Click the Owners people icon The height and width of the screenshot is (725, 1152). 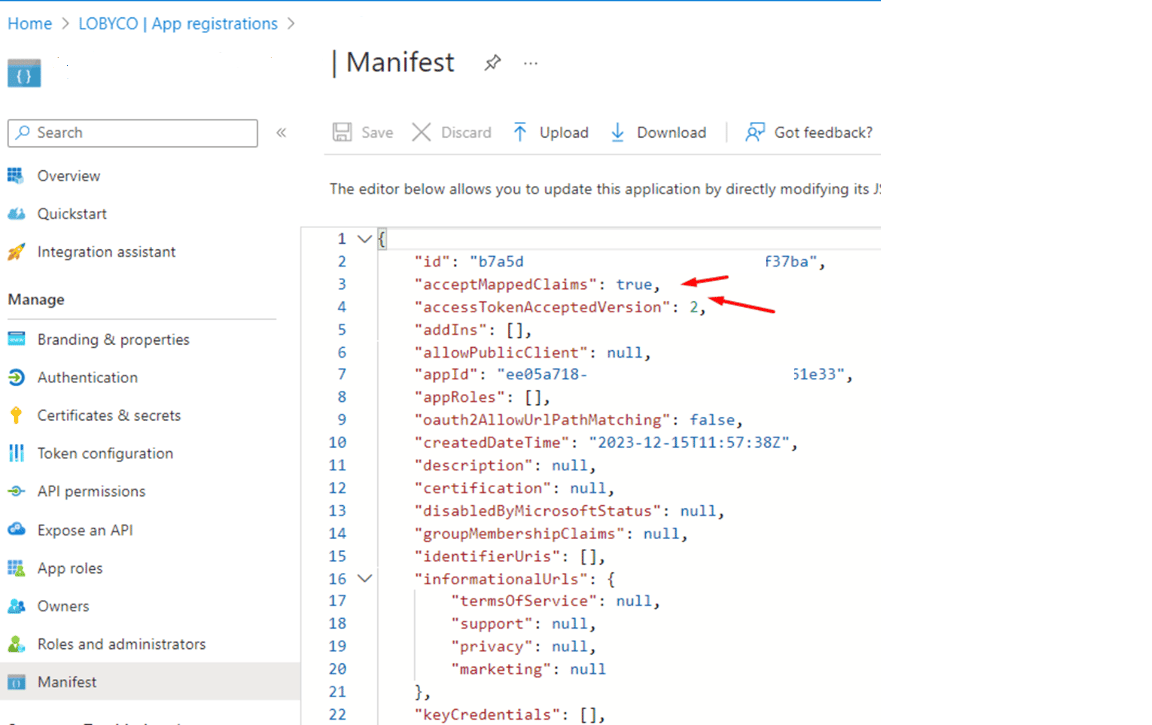point(15,606)
